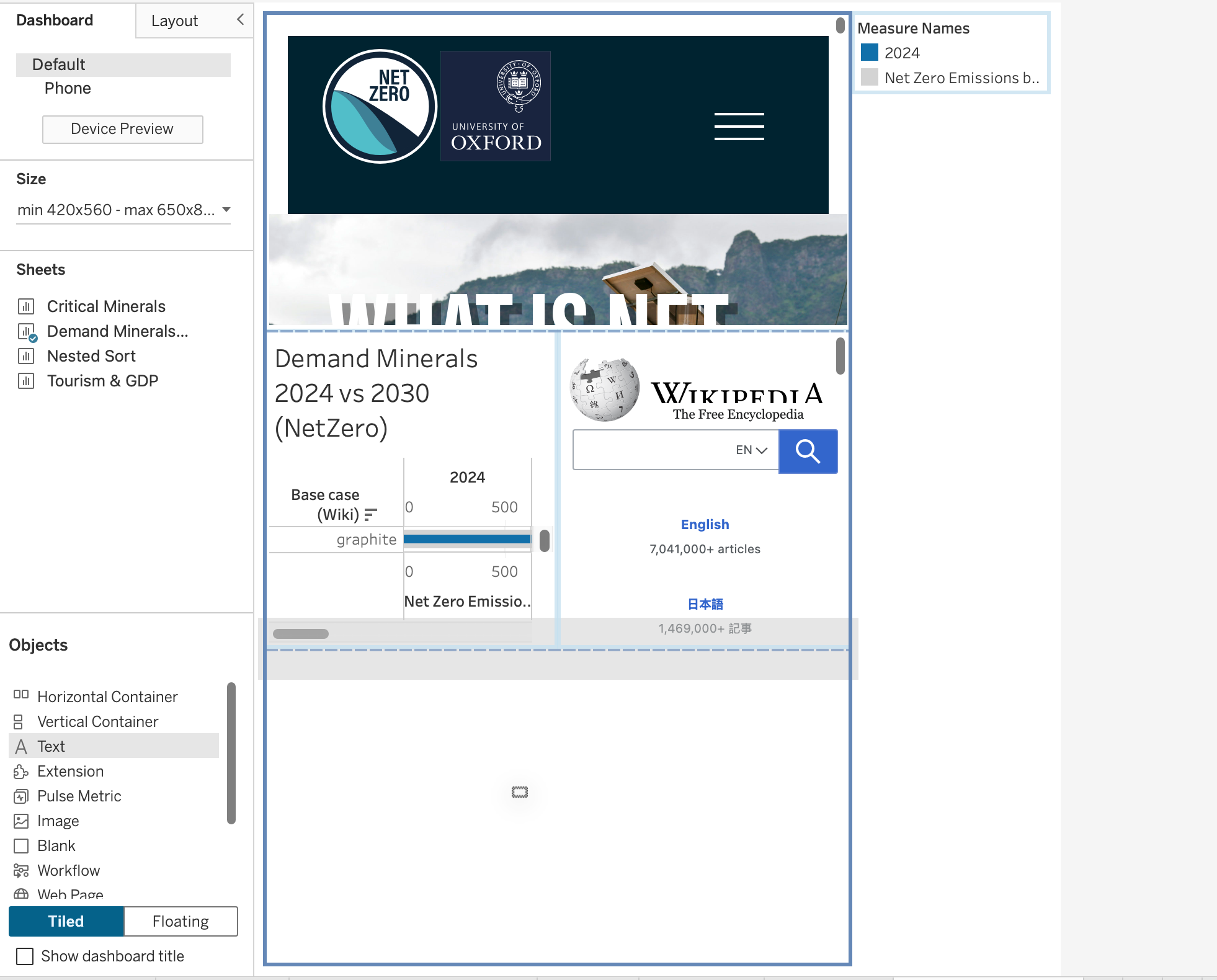
Task: Click the sort icon beside Base case (Wiki)
Action: click(x=370, y=514)
